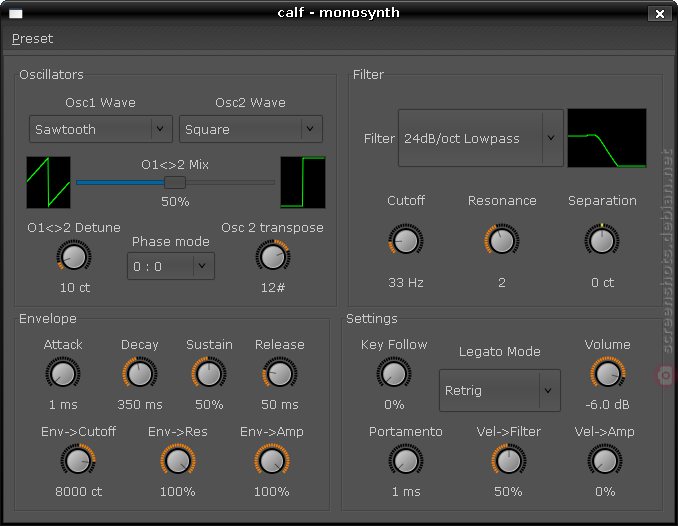Click the -6.0 dB volume value
Image resolution: width=678 pixels, height=526 pixels.
point(608,405)
